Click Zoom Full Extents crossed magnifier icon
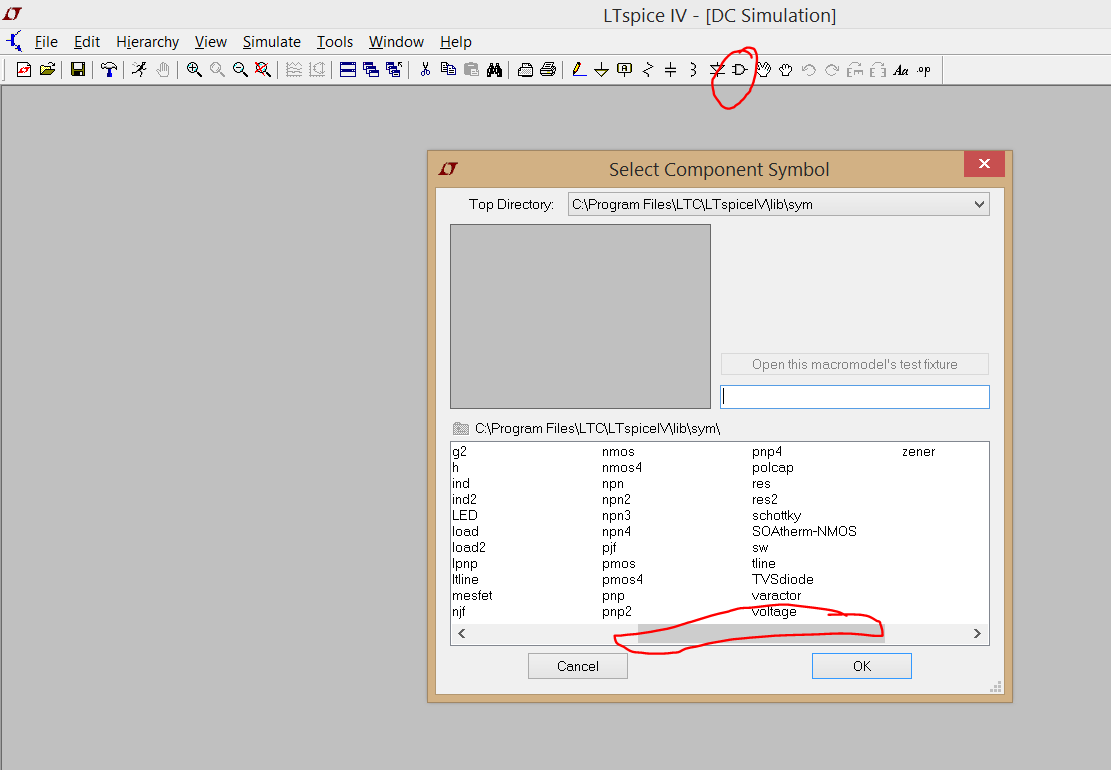Image resolution: width=1111 pixels, height=770 pixels. 263,69
